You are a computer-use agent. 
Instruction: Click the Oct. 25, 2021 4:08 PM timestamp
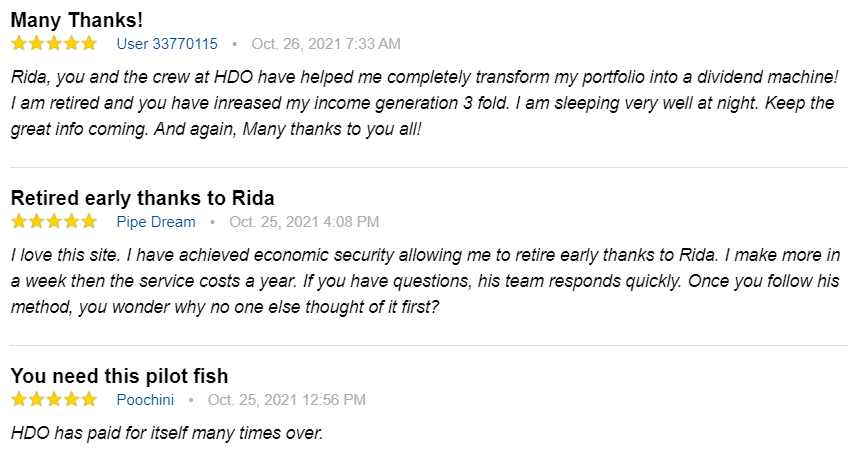pyautogui.click(x=304, y=222)
